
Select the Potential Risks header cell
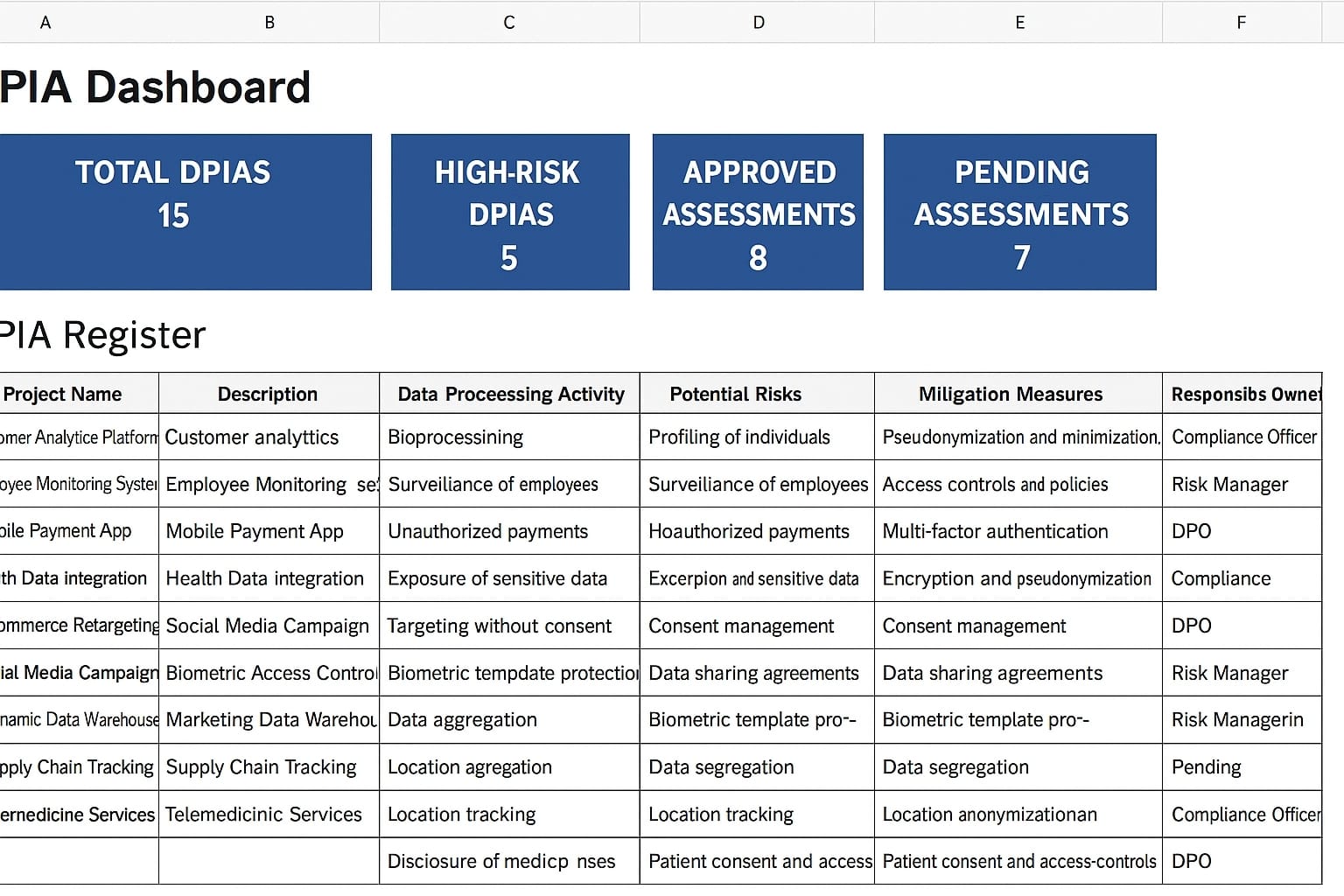757,394
